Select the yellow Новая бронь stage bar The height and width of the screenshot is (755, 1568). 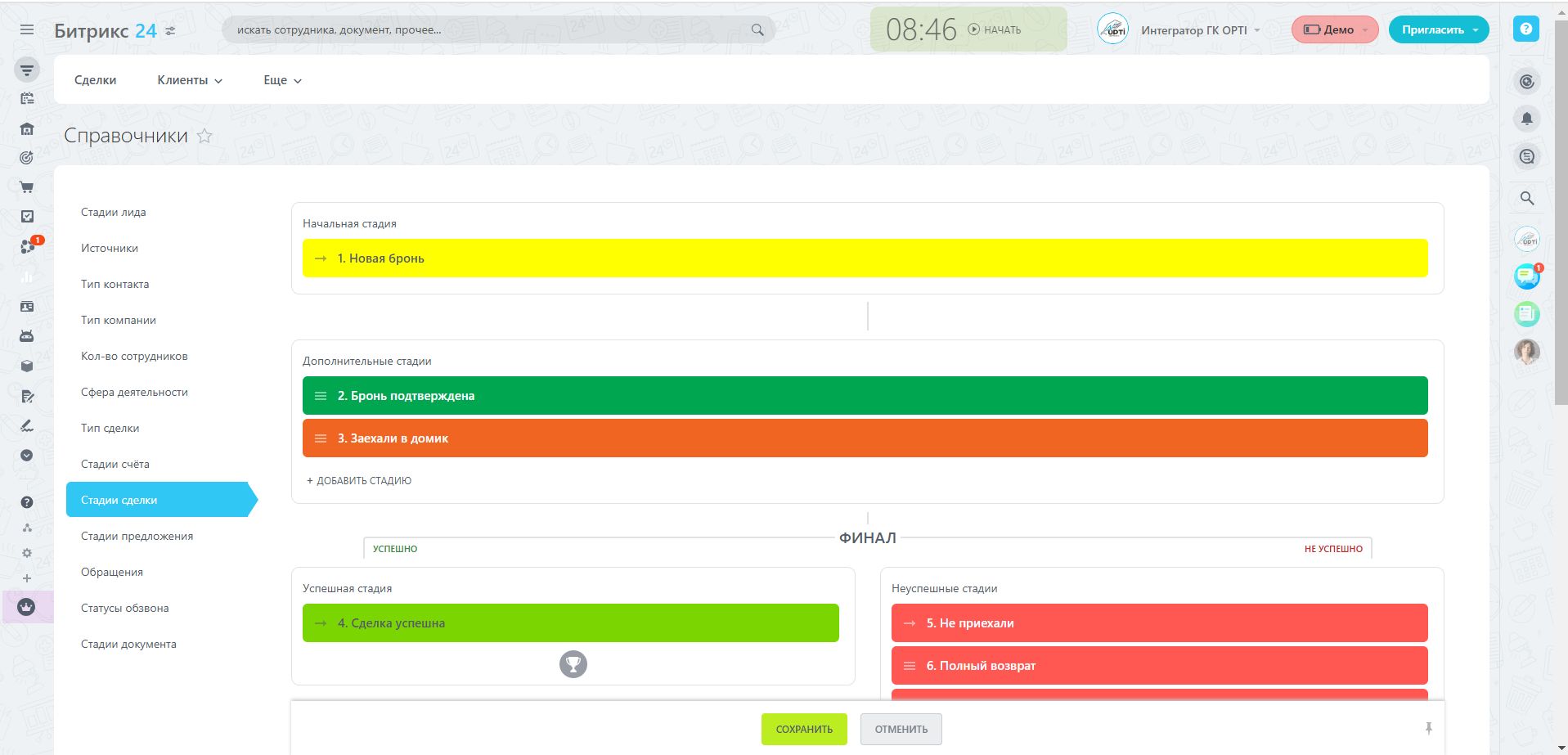coord(865,258)
